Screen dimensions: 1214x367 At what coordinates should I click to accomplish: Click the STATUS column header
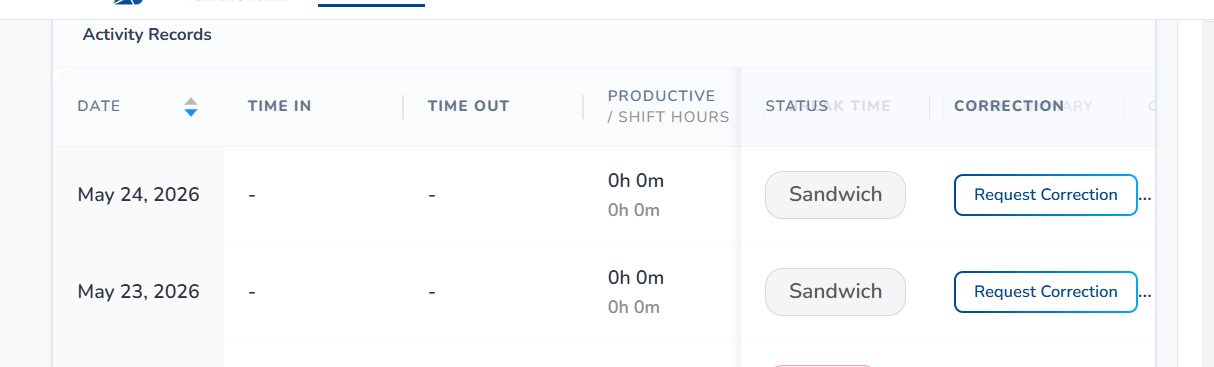tap(797, 106)
